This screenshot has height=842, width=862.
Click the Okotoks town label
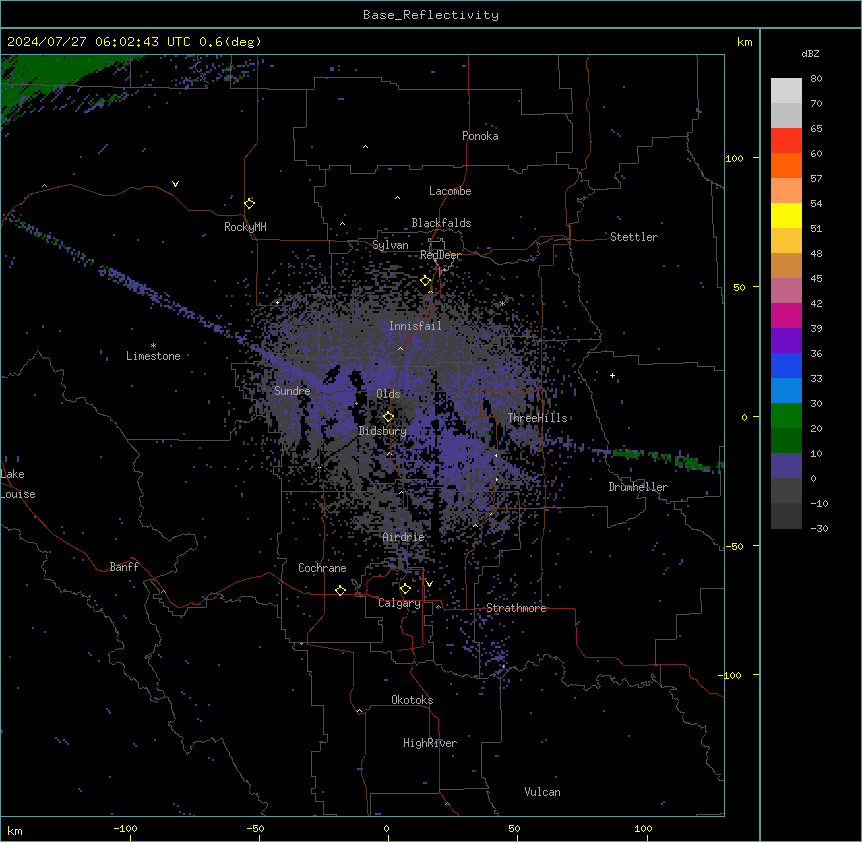tap(412, 700)
